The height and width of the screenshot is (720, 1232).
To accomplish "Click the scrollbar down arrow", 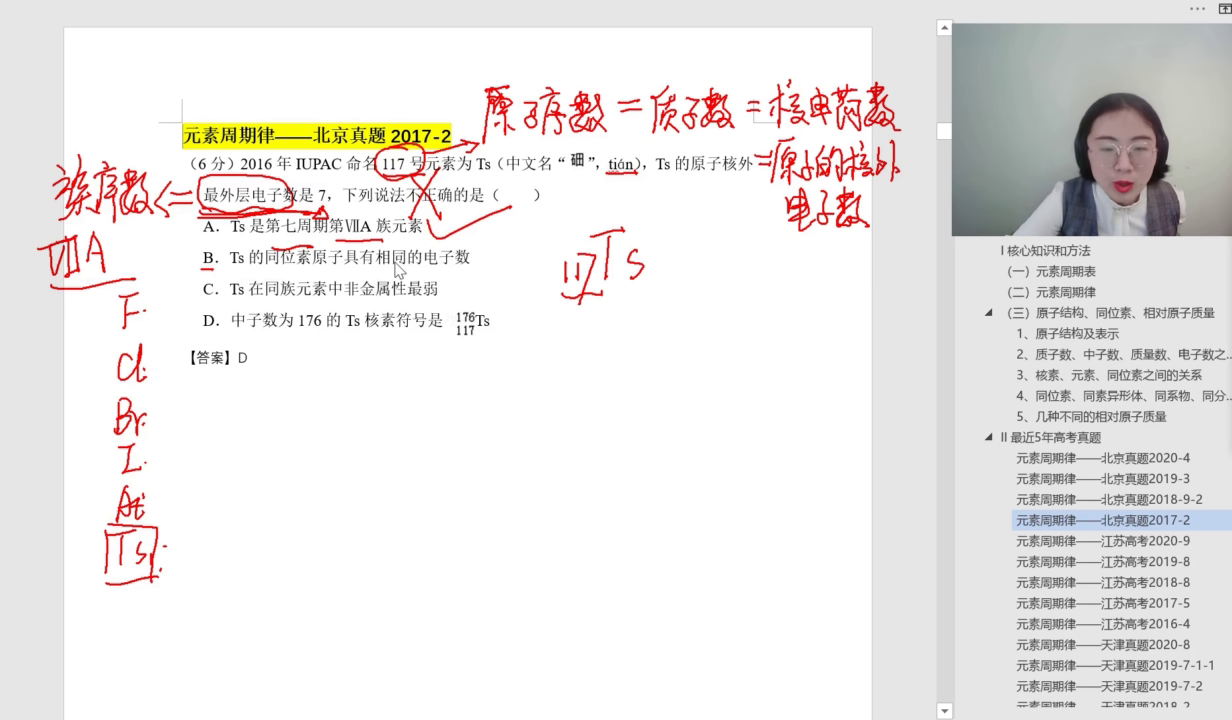I will coord(945,710).
